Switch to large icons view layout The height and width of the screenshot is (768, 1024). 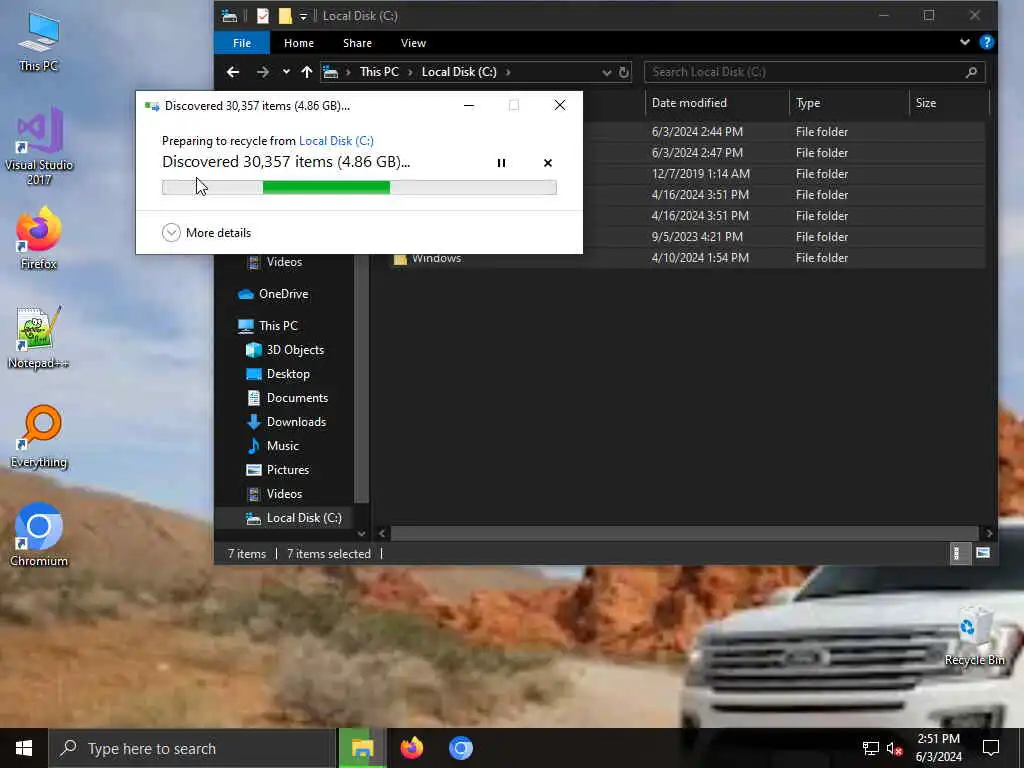983,554
